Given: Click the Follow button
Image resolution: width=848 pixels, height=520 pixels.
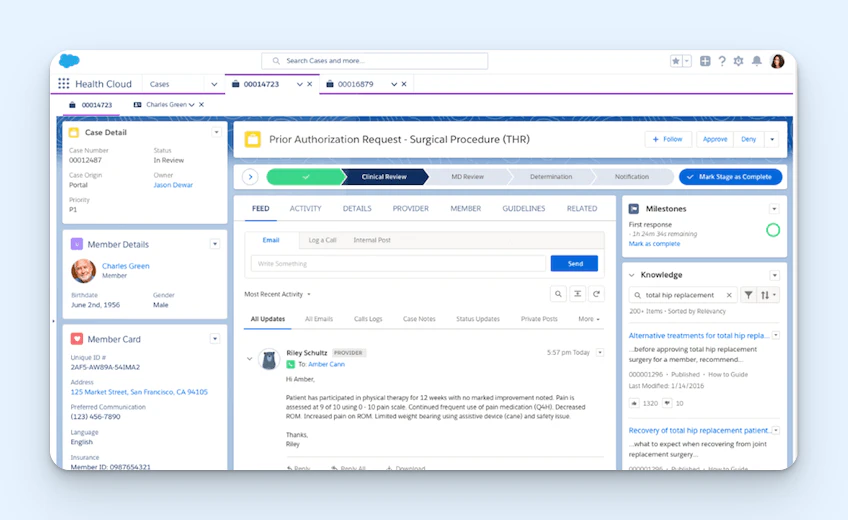Looking at the screenshot, I should [x=668, y=139].
